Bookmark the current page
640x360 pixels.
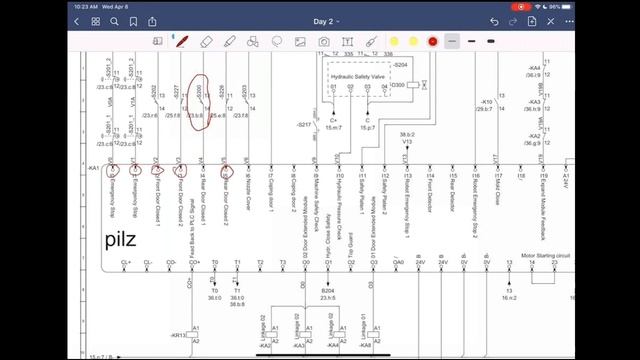coord(133,22)
